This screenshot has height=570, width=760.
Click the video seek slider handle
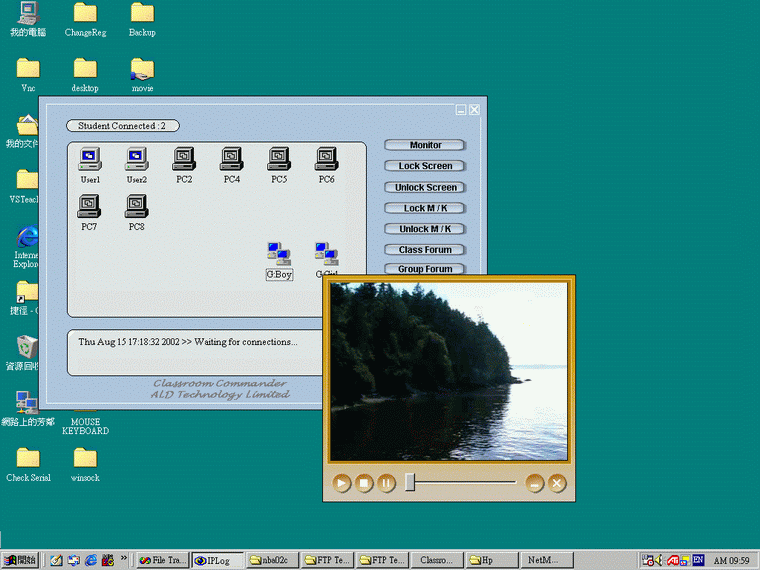point(410,483)
